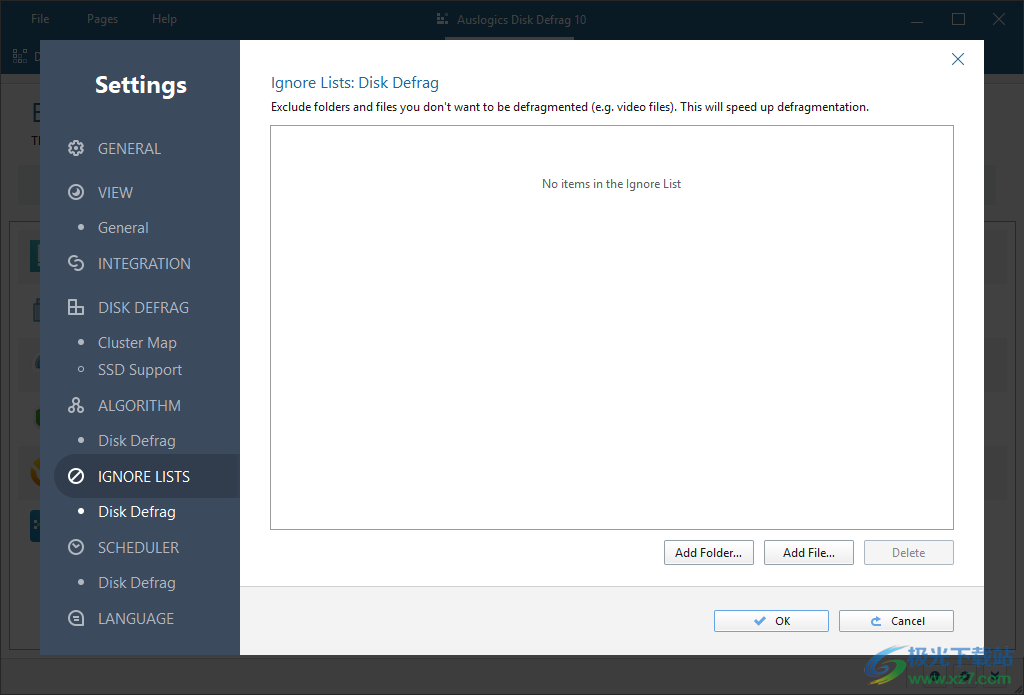This screenshot has height=695, width=1024.
Task: Select Disk Defrag under ALGORITHM
Action: (x=136, y=441)
